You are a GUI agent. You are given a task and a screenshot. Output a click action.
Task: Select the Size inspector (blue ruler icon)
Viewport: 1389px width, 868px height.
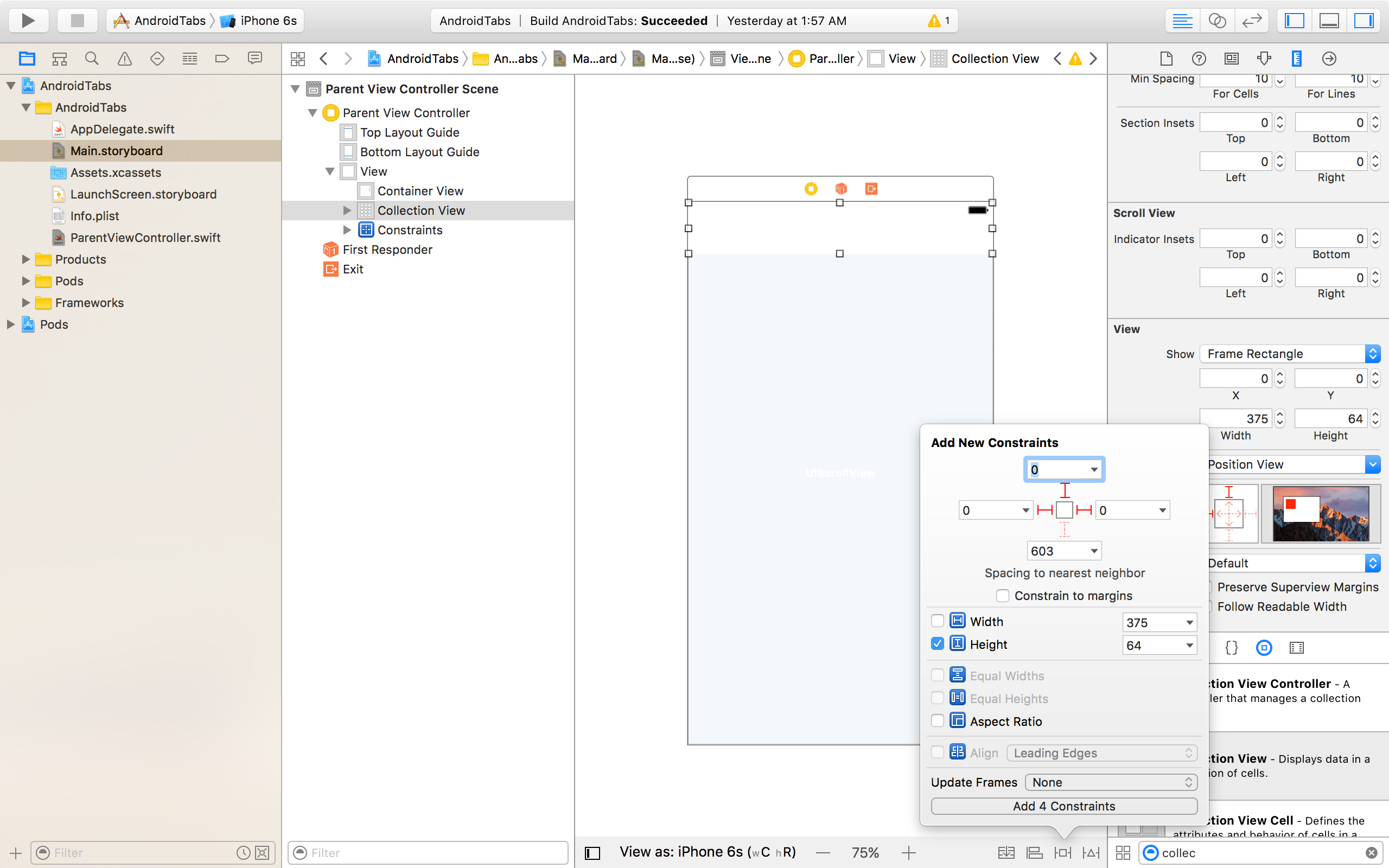(1297, 58)
